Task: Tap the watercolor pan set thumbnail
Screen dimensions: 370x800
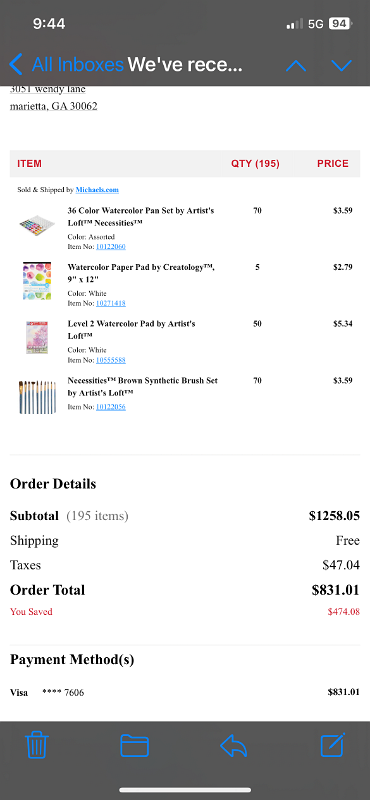Action: coord(37,224)
